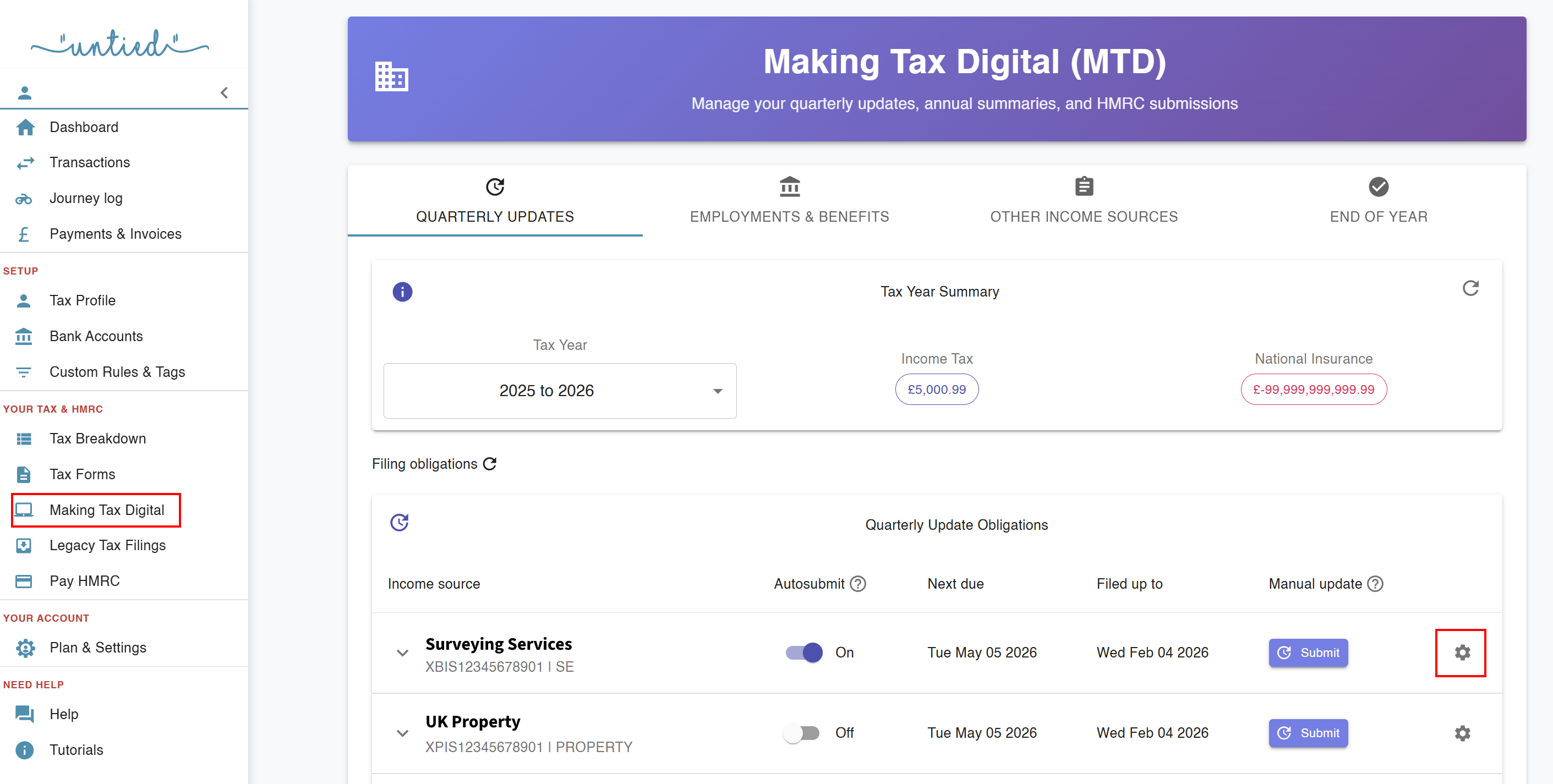Click the Tax Year Summary info icon
Image resolution: width=1553 pixels, height=784 pixels.
pos(403,292)
